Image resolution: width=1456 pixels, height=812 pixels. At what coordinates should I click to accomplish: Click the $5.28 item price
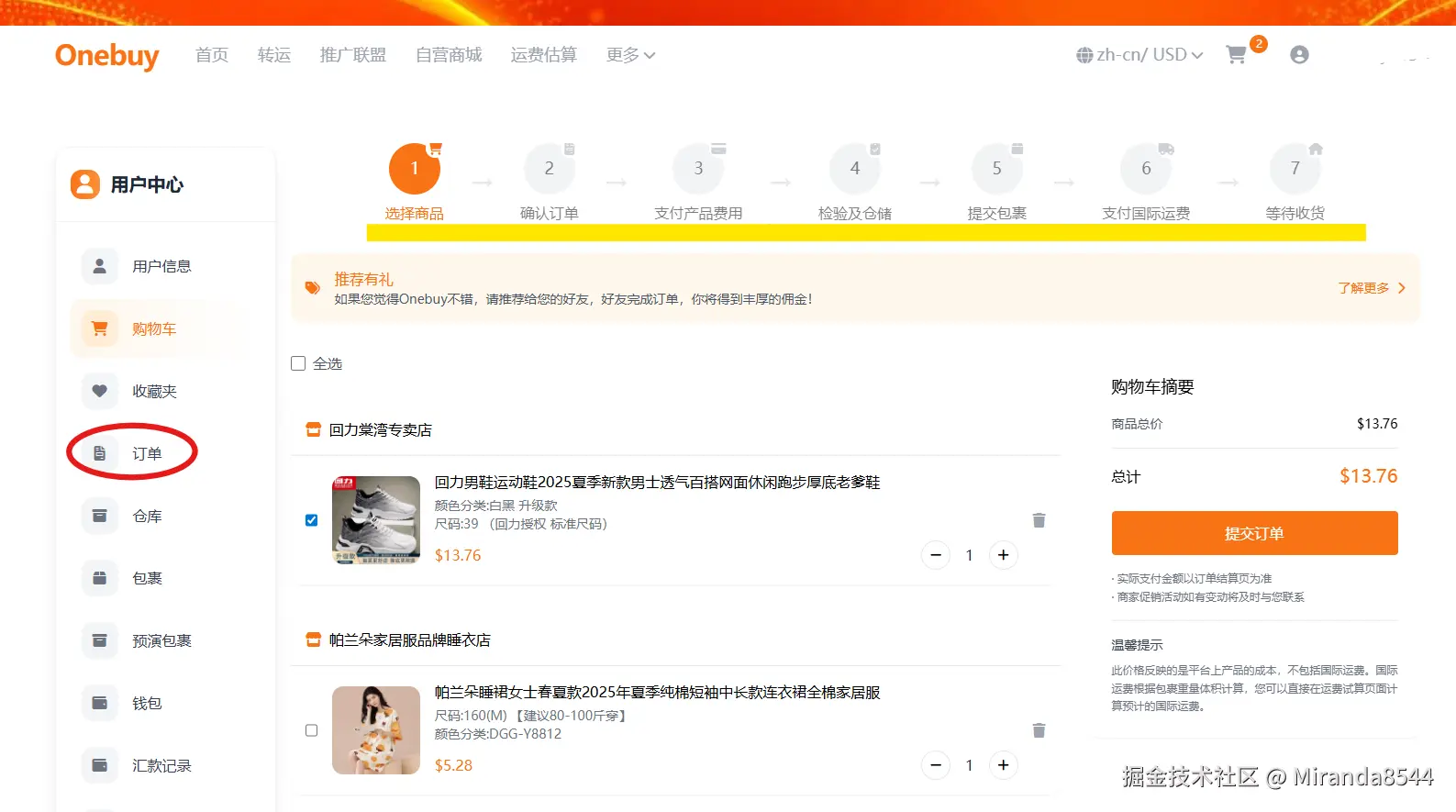pyautogui.click(x=453, y=765)
